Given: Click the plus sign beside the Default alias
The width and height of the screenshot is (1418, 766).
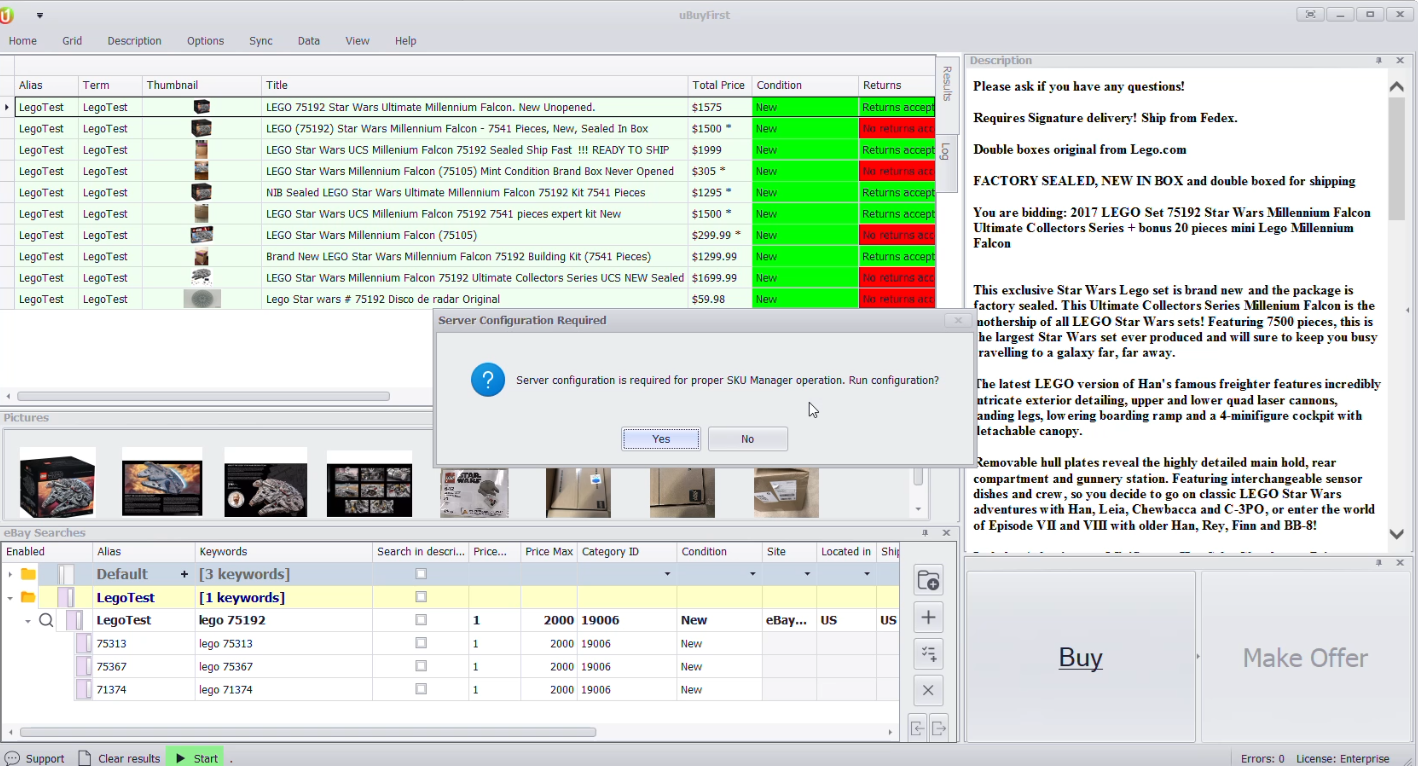Looking at the screenshot, I should coord(184,575).
